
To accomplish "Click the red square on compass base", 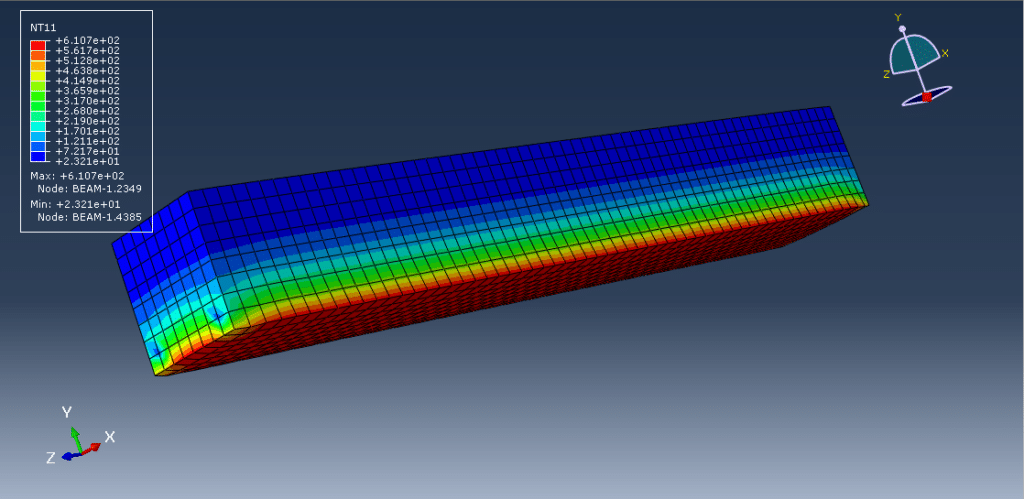I will point(927,96).
